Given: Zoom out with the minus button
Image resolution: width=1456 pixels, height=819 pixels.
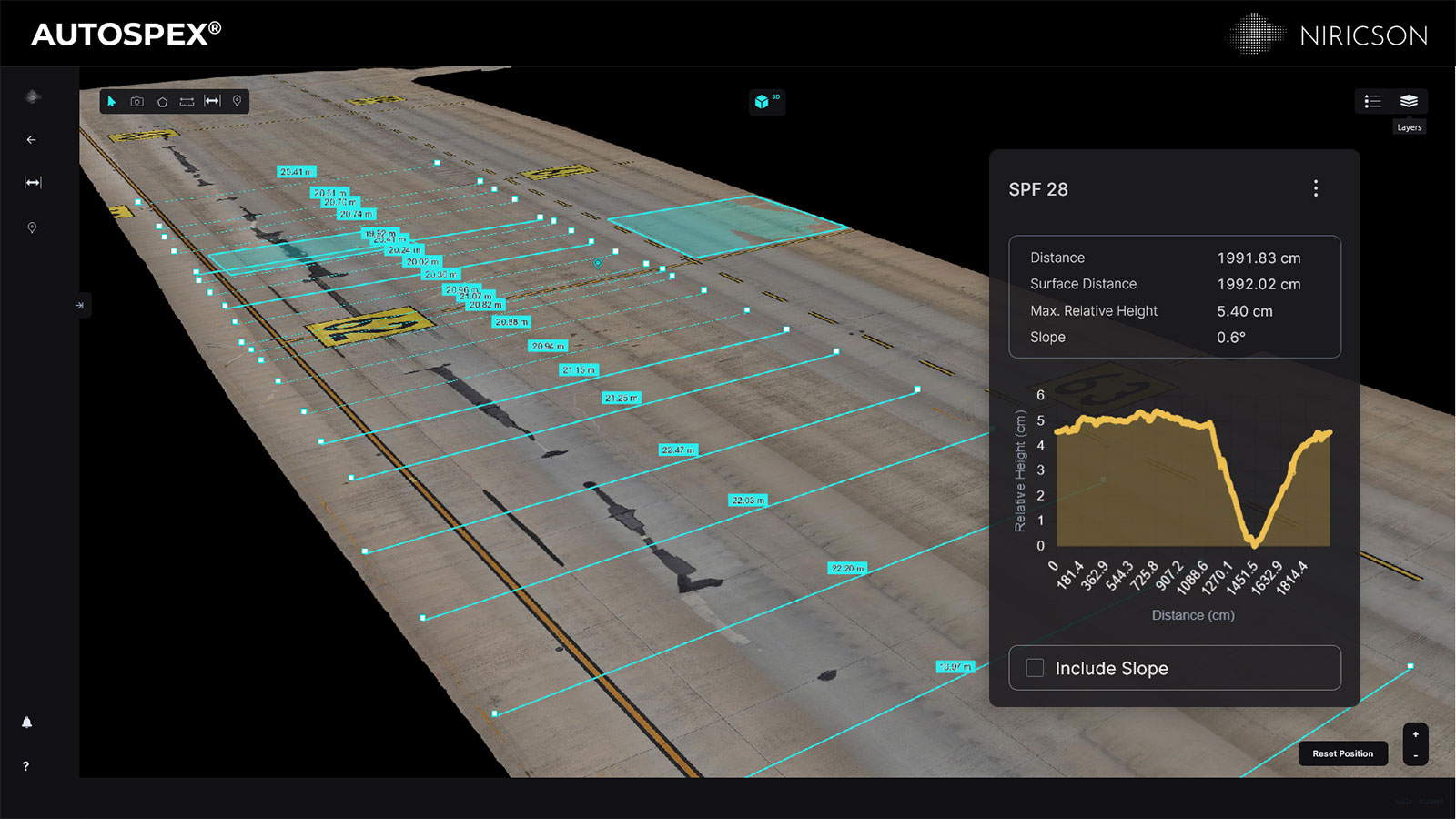Looking at the screenshot, I should (1416, 755).
